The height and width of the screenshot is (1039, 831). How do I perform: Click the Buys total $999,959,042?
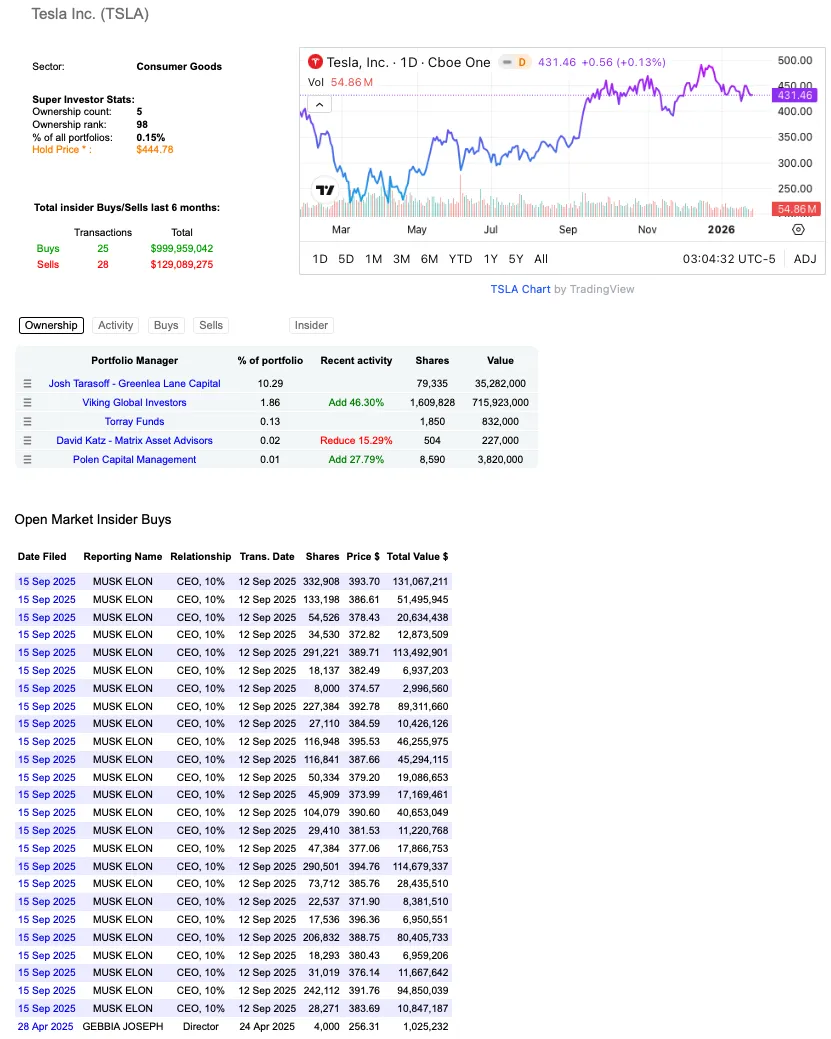pyautogui.click(x=182, y=248)
